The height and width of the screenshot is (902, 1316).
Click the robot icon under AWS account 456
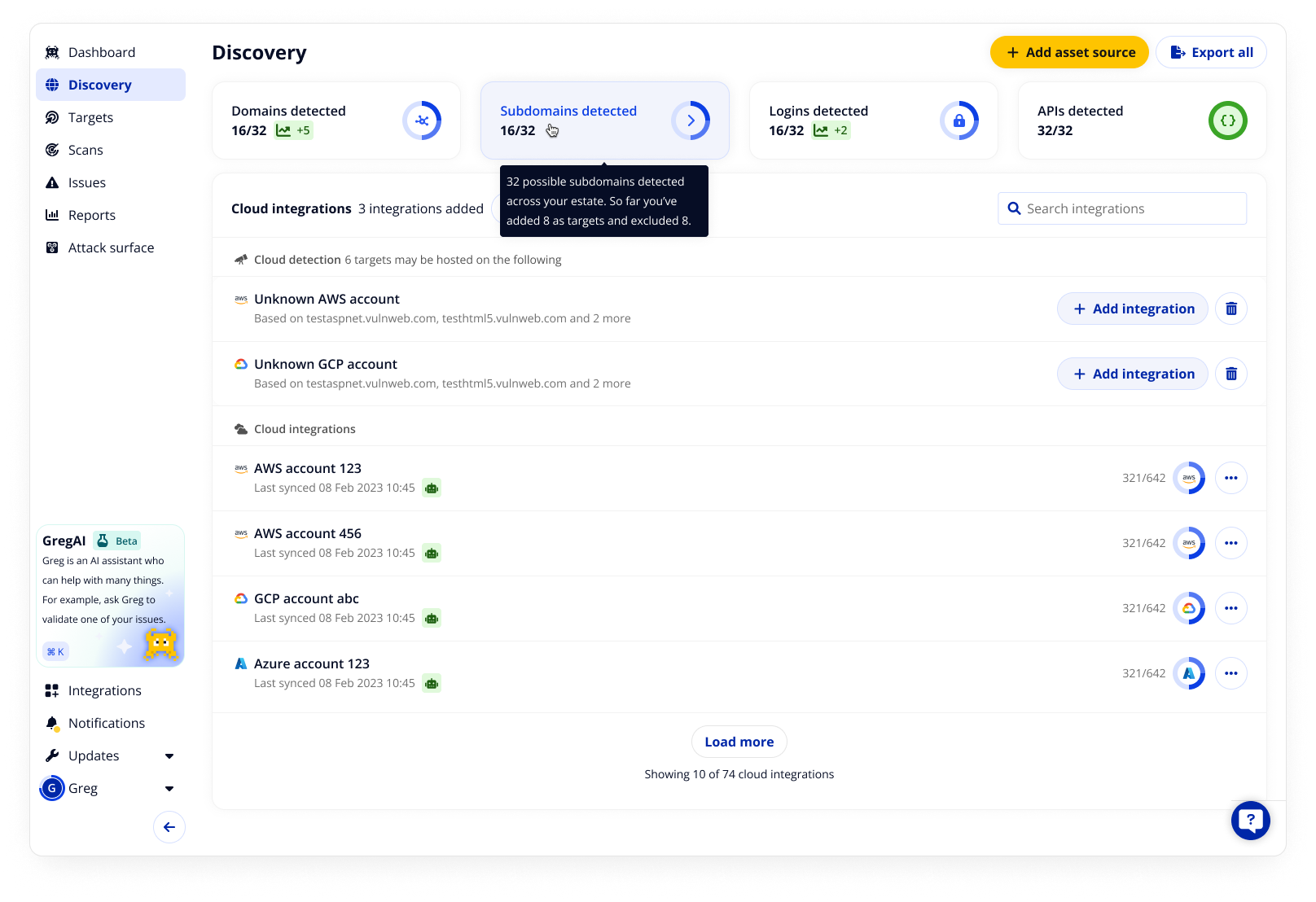[432, 554]
